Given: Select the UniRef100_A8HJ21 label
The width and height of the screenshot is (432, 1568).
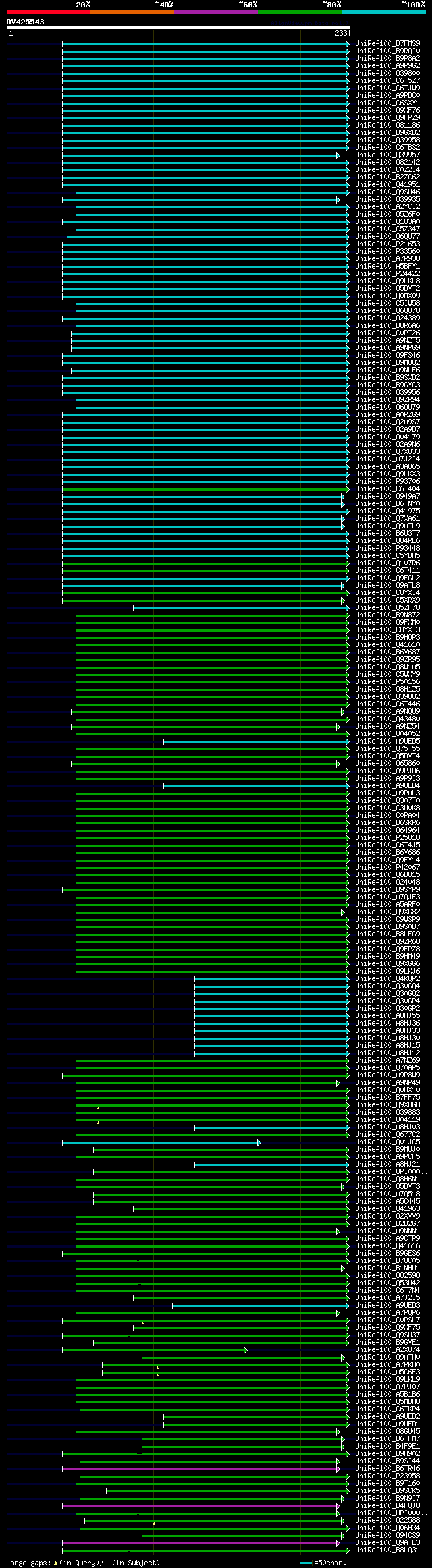Looking at the screenshot, I should coord(387,1165).
